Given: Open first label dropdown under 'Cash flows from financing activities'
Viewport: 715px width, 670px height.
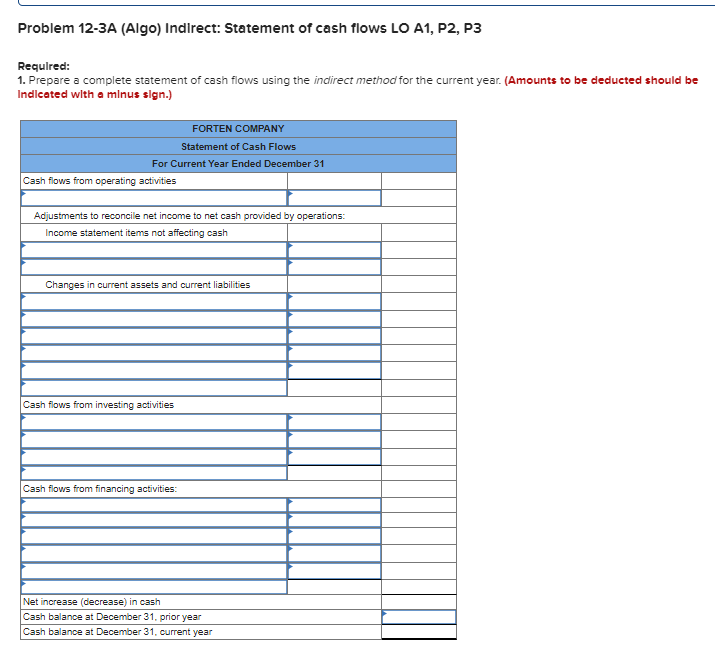Looking at the screenshot, I should pos(154,505).
